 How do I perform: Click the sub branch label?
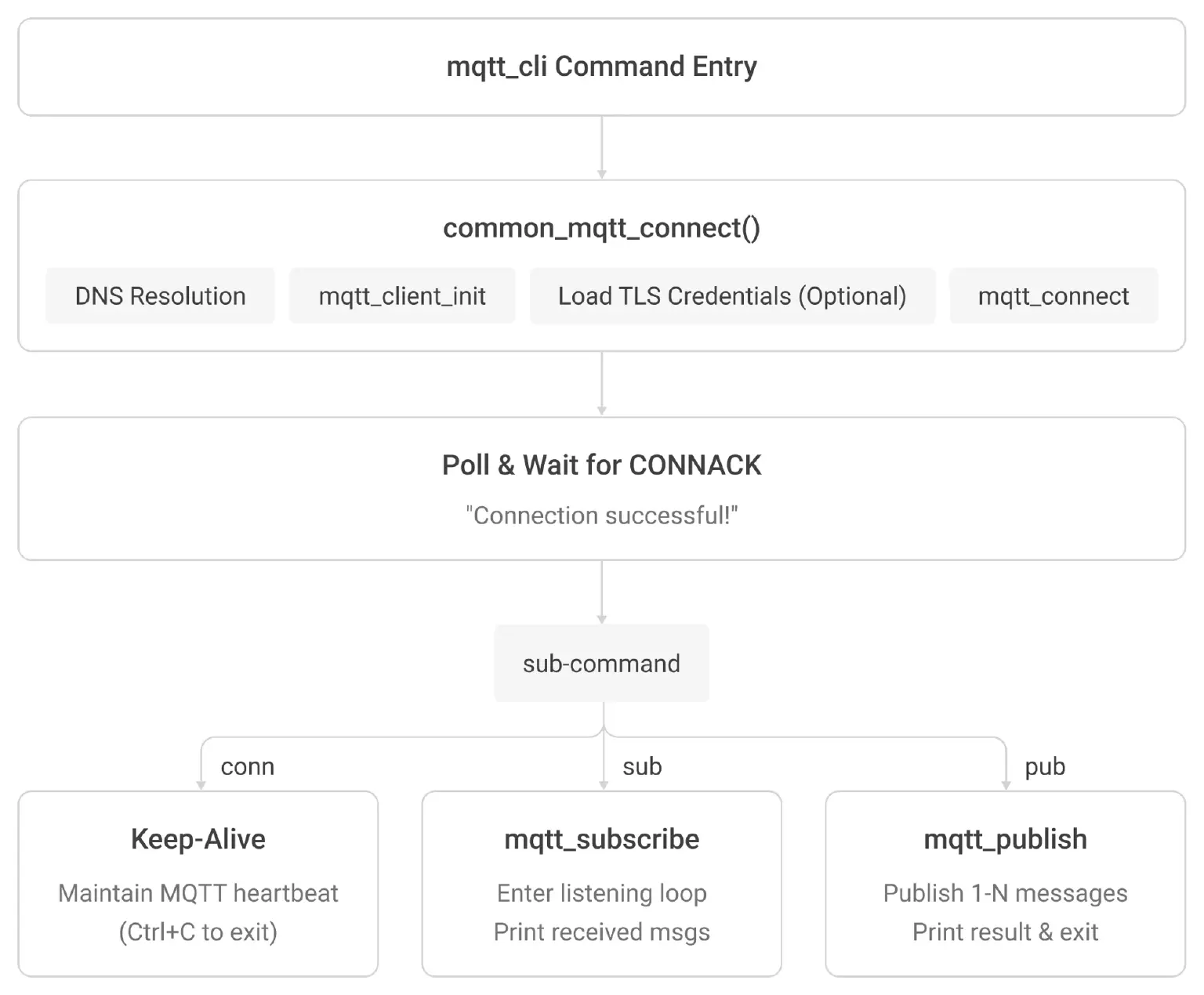pyautogui.click(x=642, y=766)
